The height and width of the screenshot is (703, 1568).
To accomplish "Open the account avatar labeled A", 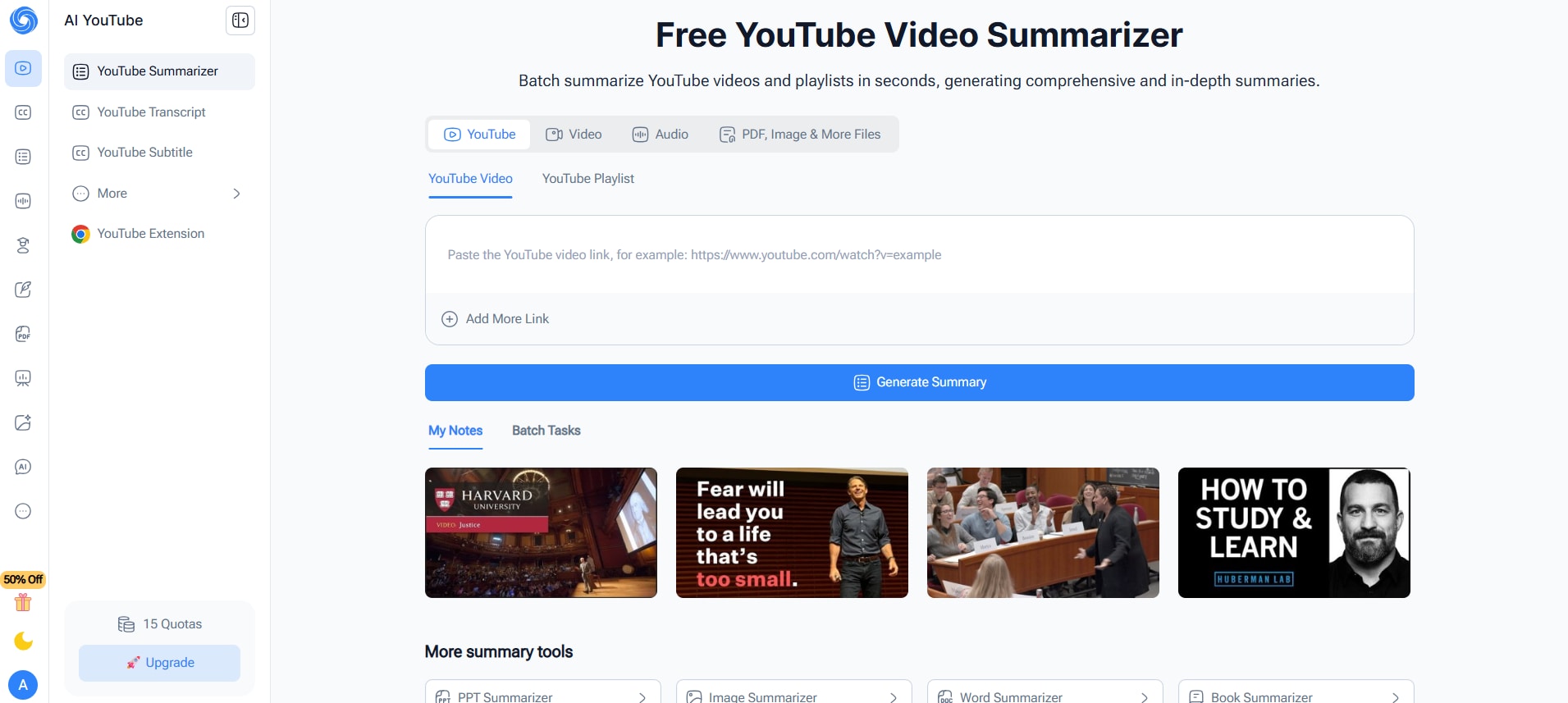I will click(x=23, y=685).
